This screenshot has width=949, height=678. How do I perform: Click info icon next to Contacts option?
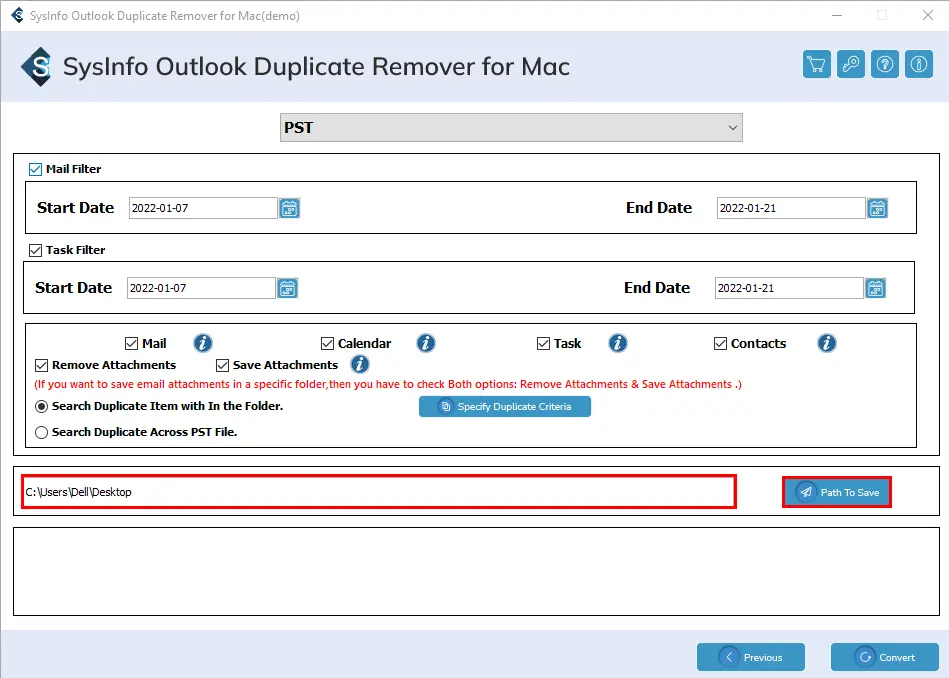[x=827, y=343]
